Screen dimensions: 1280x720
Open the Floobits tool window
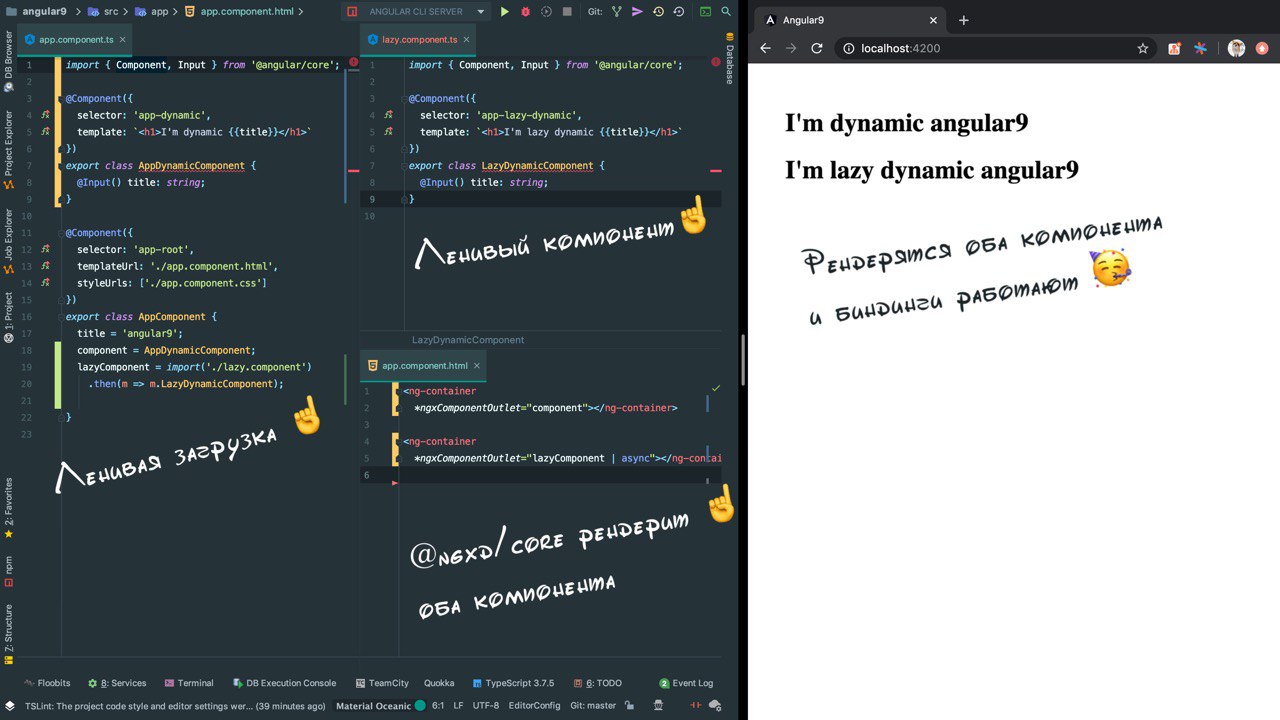[x=47, y=683]
